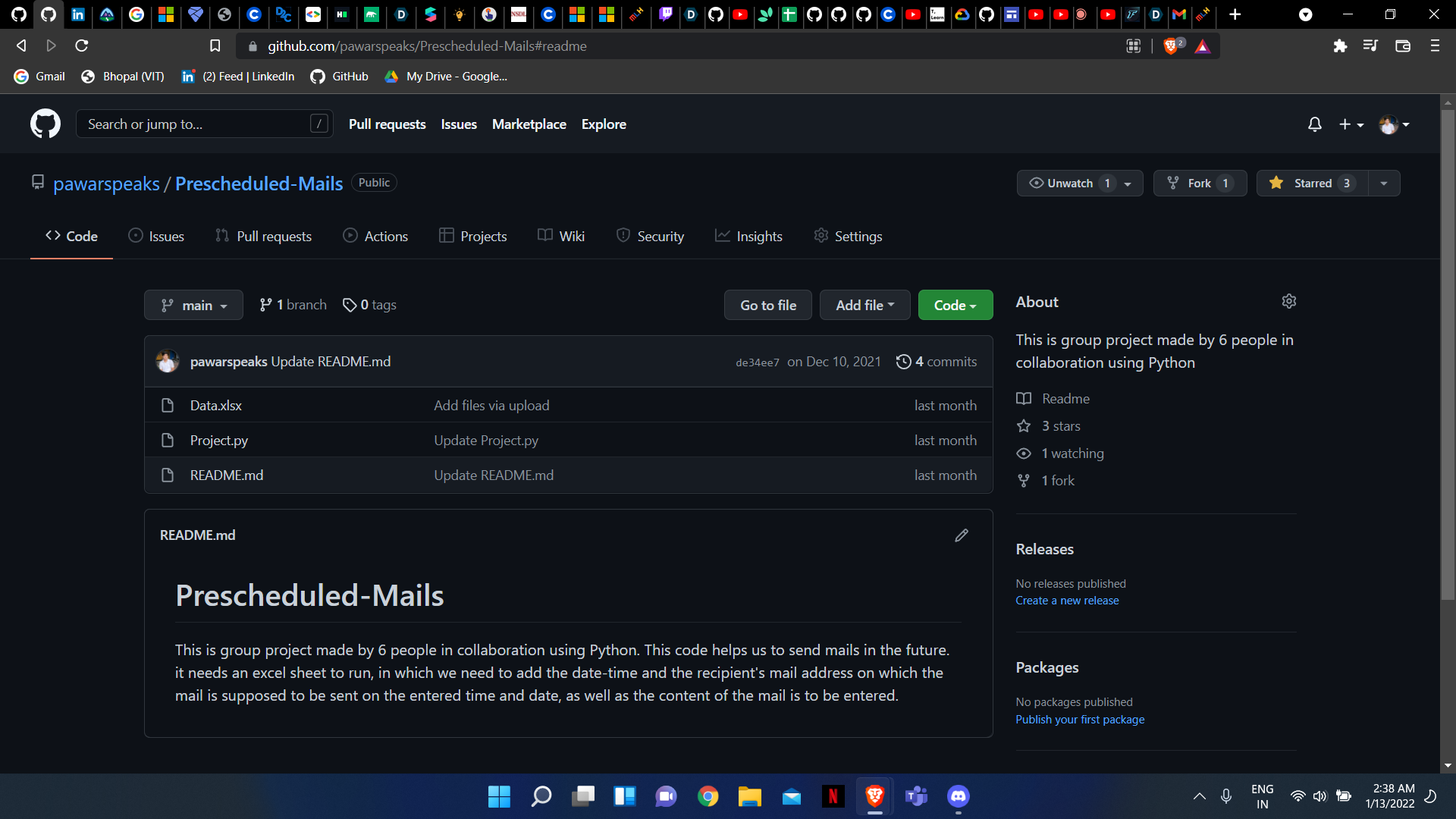The height and width of the screenshot is (819, 1456).
Task: Click the Create a new release link
Action: coord(1067,600)
